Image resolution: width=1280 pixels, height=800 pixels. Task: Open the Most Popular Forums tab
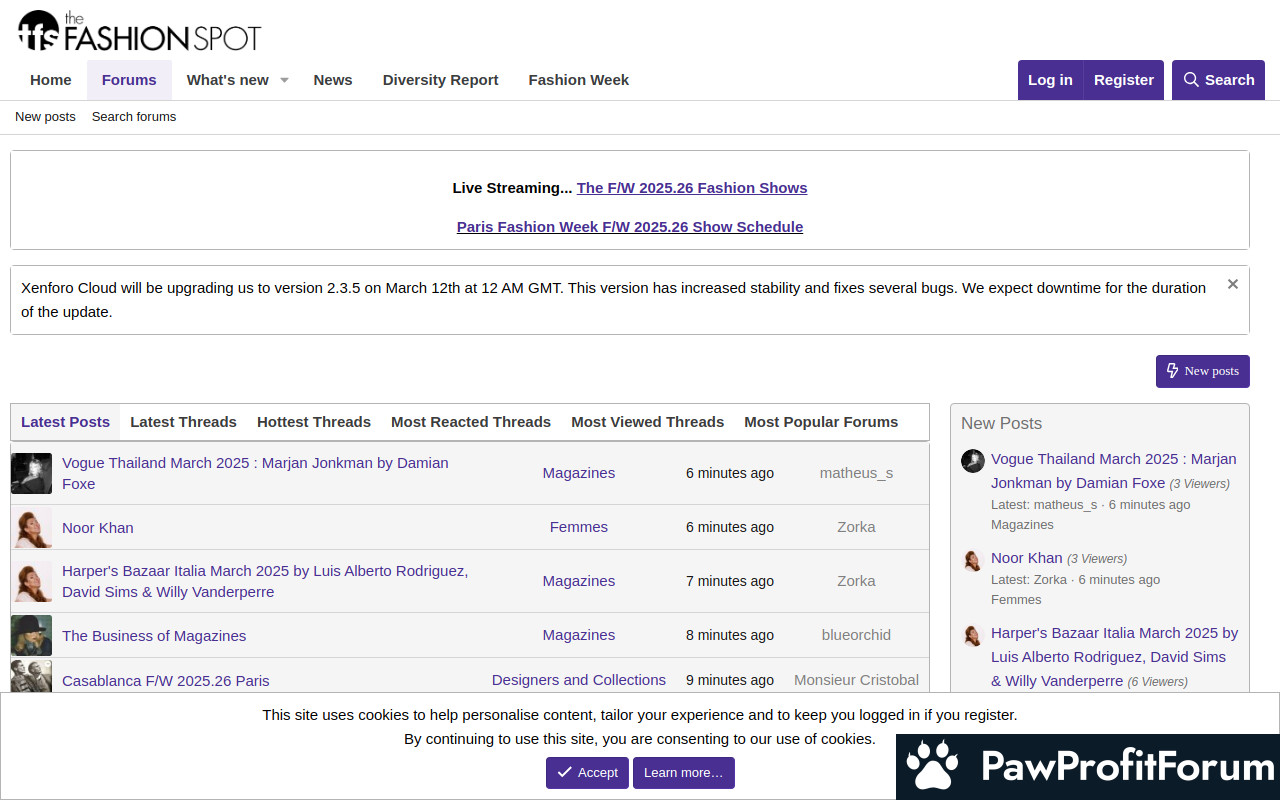tap(821, 422)
